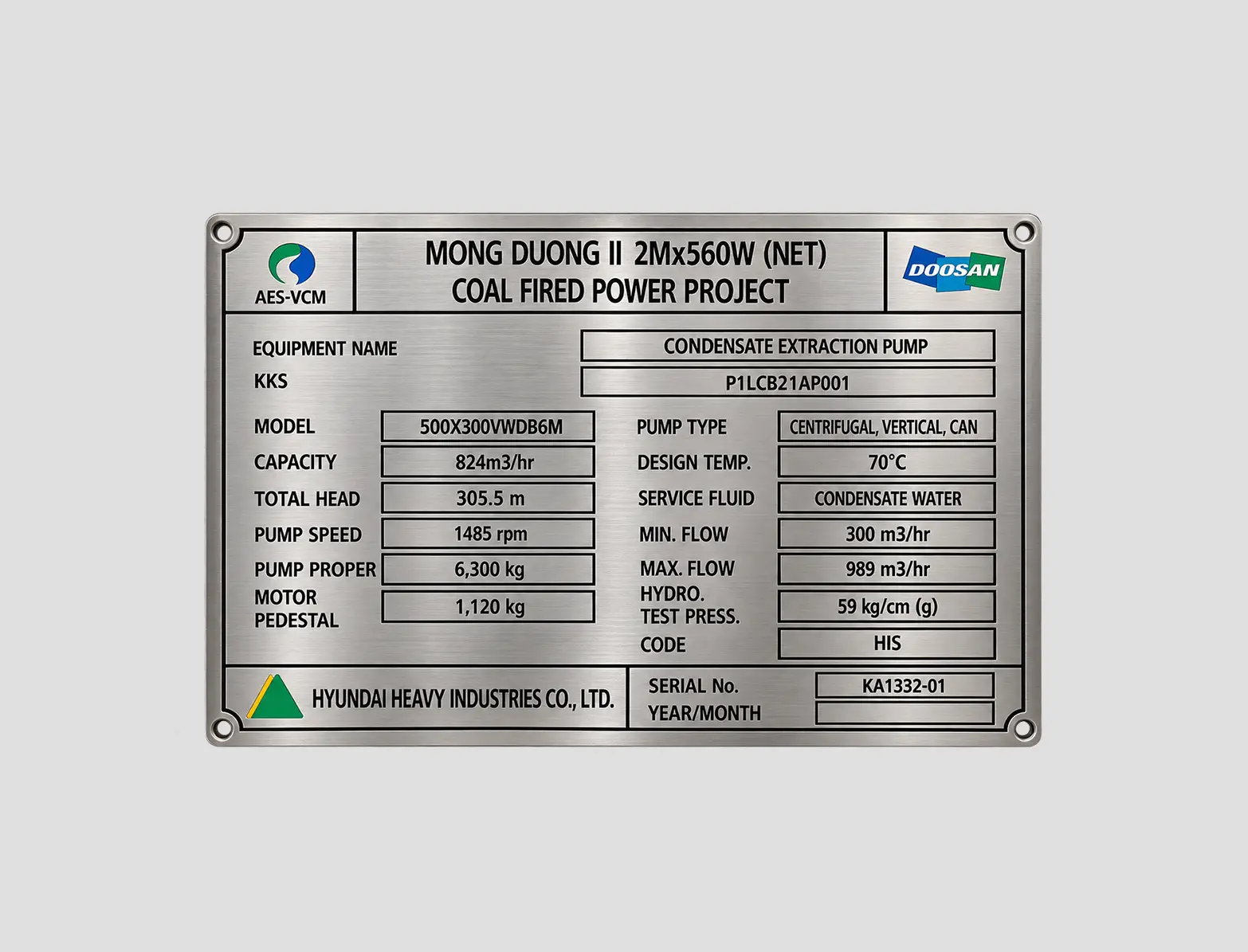Click the 'MOTOR PEDESTAL' label
1248x952 pixels.
296,609
